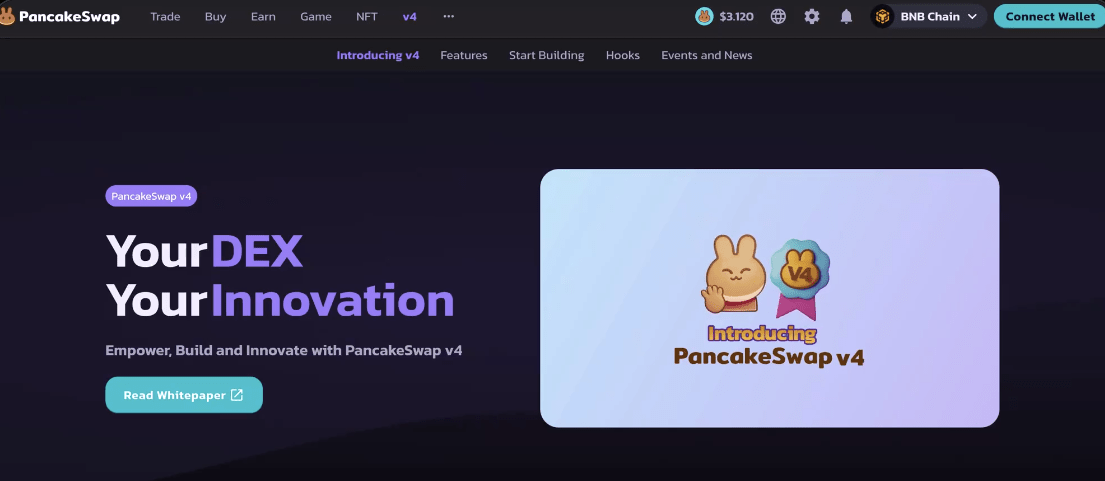Expand the BNB Chain dropdown chevron
1105x481 pixels.
tap(973, 16)
